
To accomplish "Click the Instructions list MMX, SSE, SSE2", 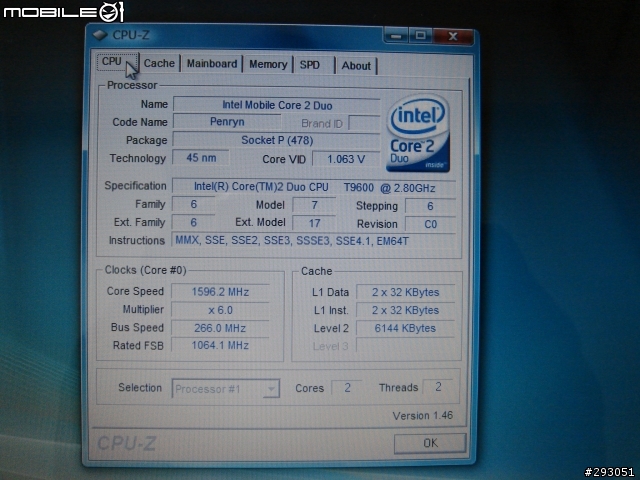I will [x=314, y=241].
